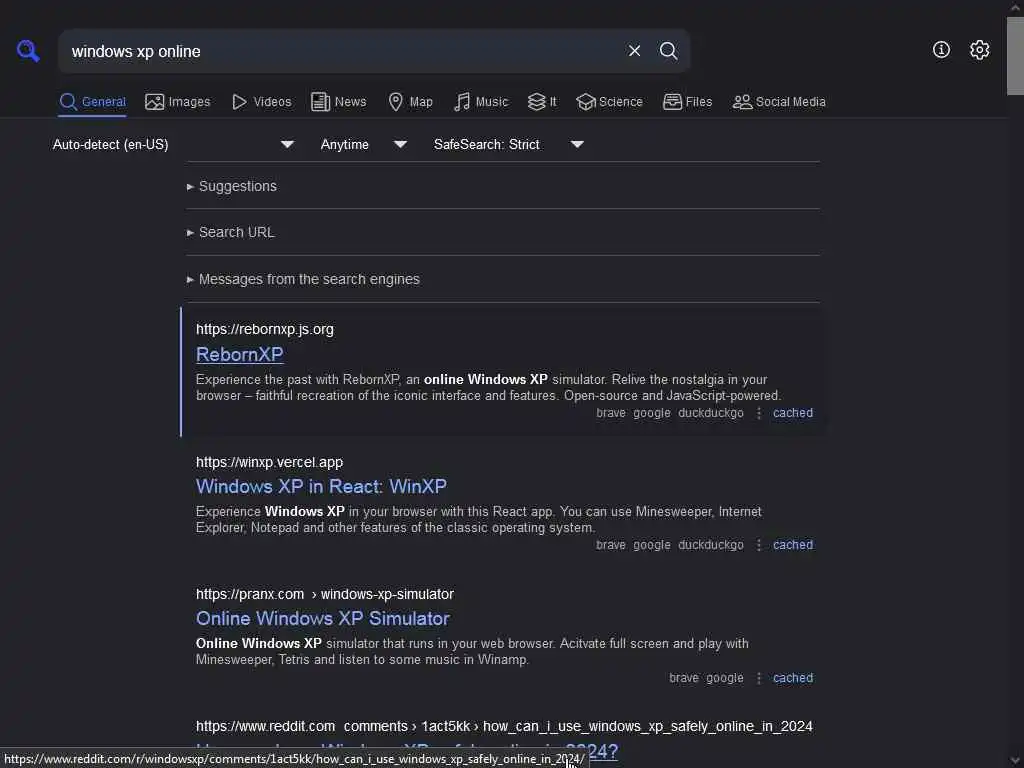Open the Files tab

coord(687,102)
